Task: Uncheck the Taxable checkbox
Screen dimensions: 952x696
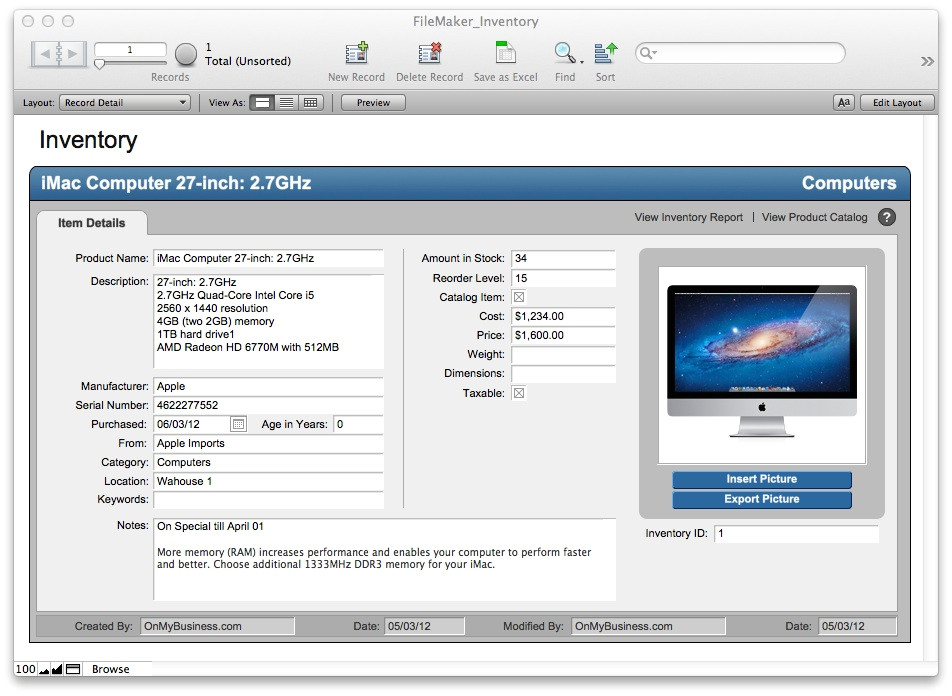Action: coord(519,393)
